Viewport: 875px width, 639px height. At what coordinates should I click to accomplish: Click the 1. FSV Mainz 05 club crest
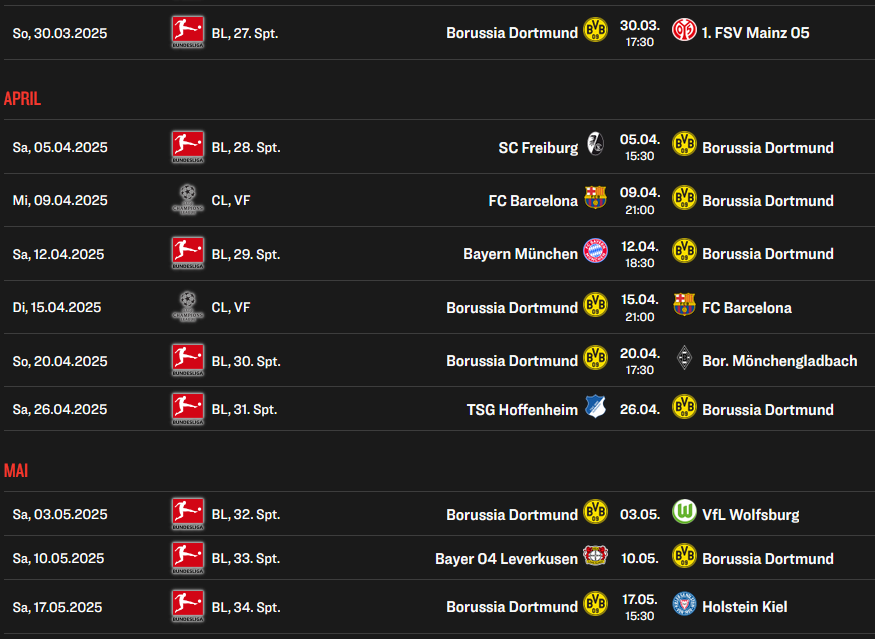click(684, 30)
